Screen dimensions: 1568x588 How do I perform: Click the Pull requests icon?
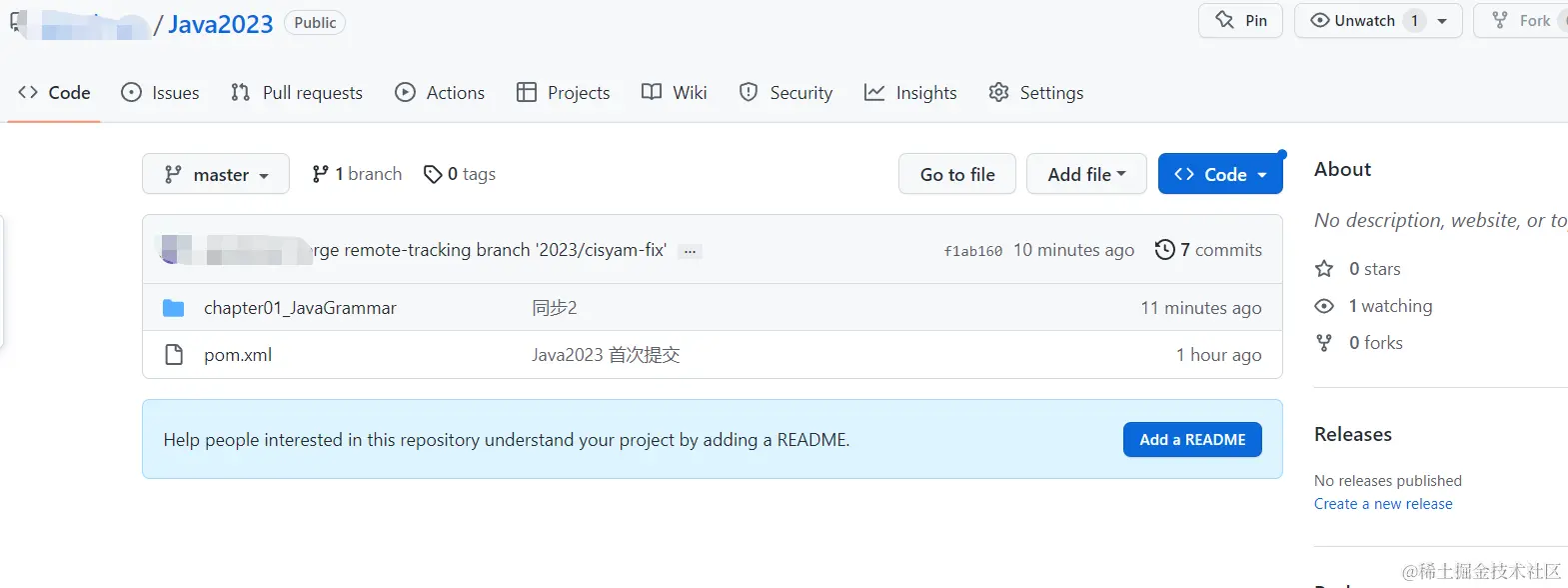point(240,93)
